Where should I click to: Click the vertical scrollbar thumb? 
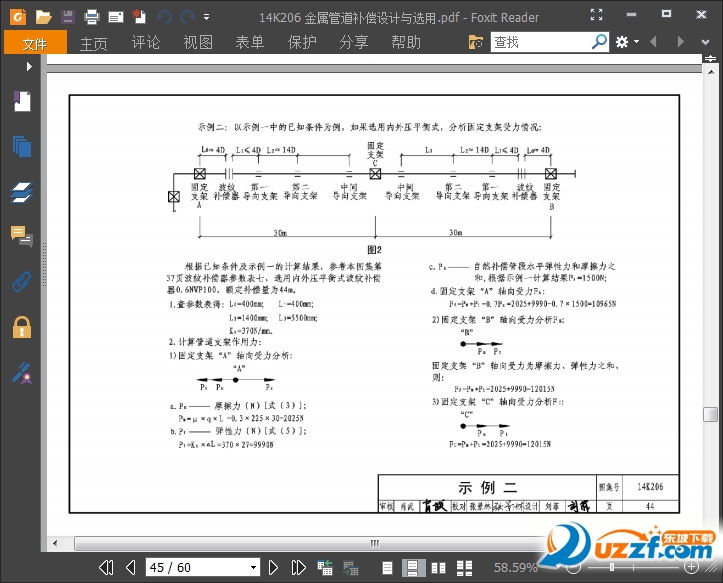pyautogui.click(x=711, y=414)
